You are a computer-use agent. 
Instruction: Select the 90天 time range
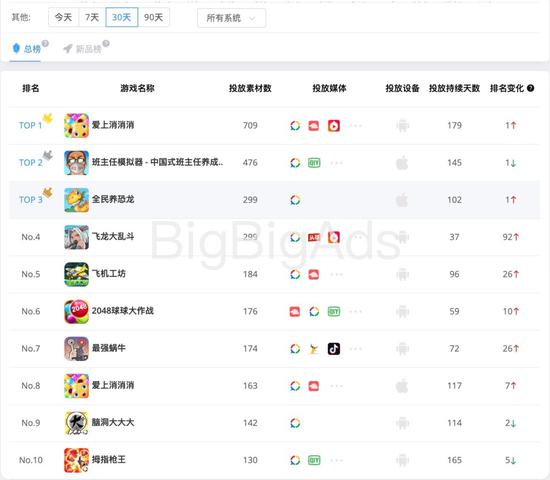click(154, 17)
